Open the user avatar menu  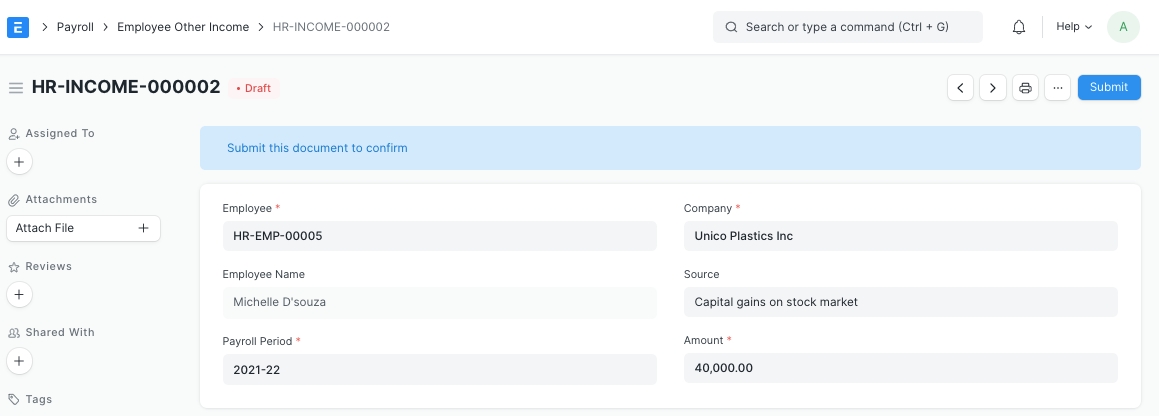click(x=1123, y=27)
